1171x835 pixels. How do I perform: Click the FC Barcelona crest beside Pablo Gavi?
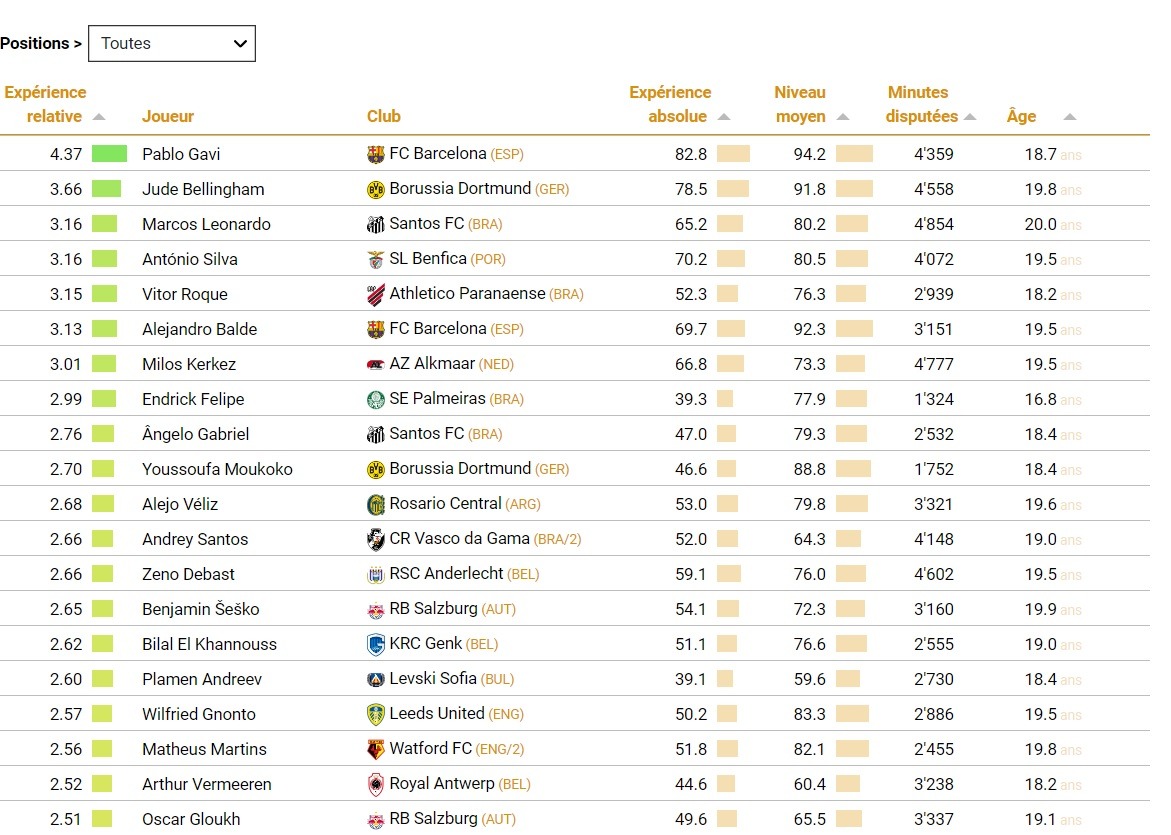pos(376,154)
